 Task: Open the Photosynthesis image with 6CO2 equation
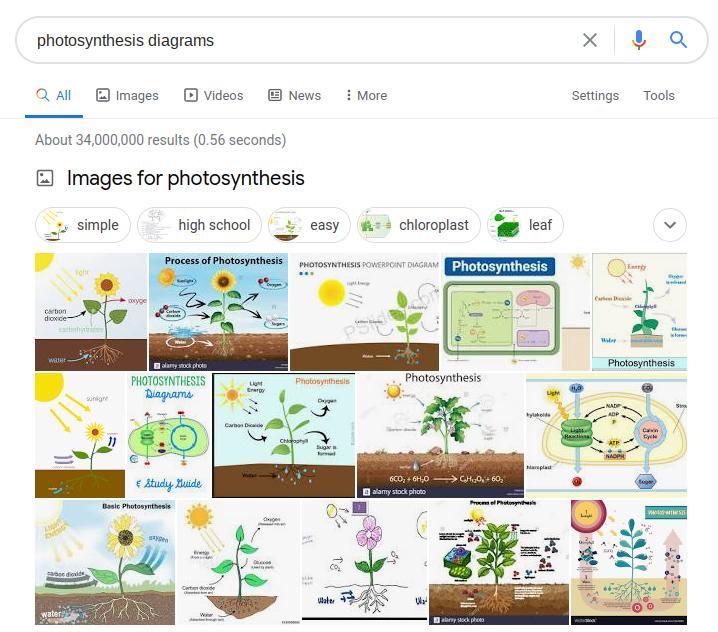[x=441, y=435]
